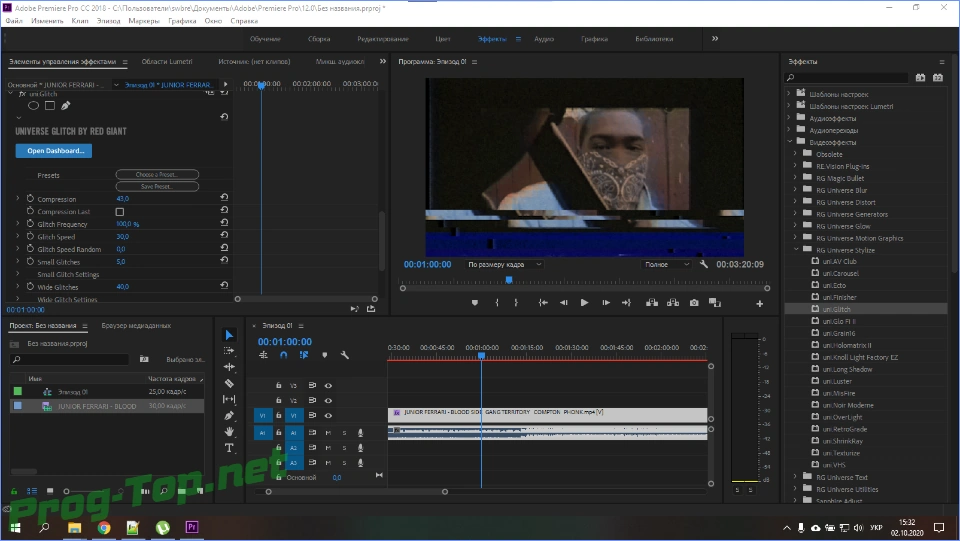Click Save Preset button
The image size is (960, 541).
157,186
